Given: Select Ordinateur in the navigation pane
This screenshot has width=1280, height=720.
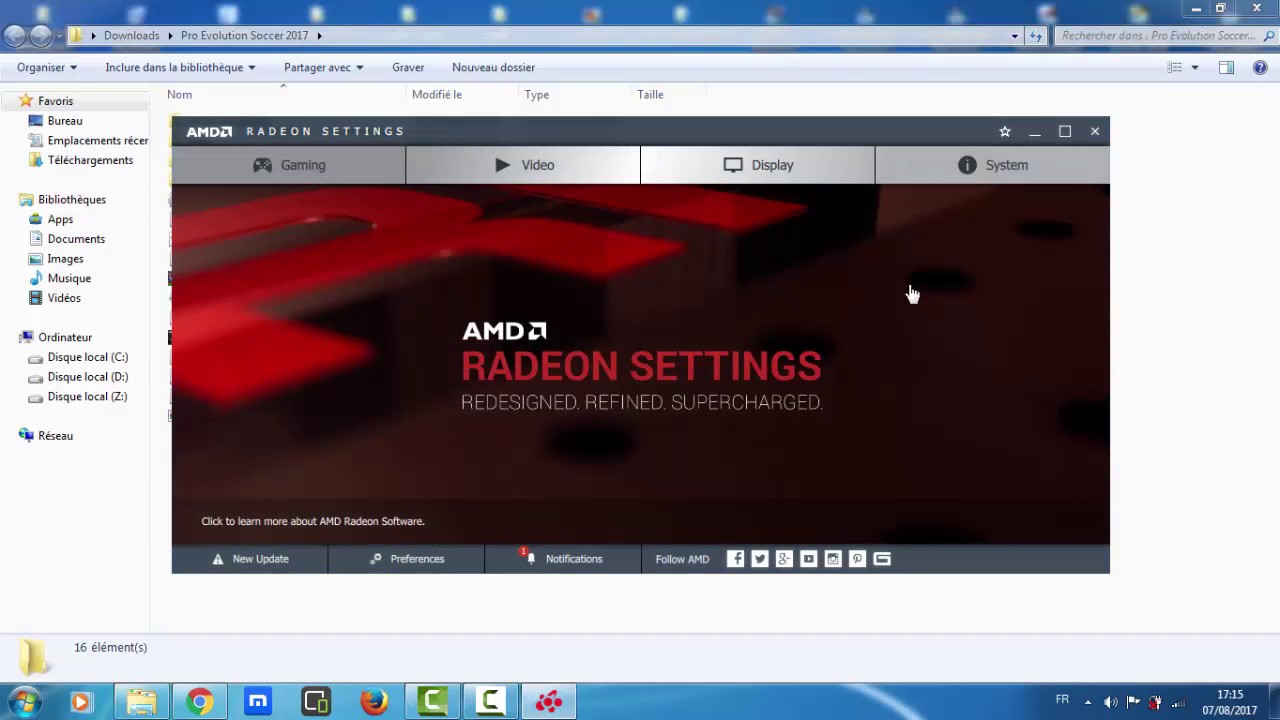Looking at the screenshot, I should [x=65, y=337].
